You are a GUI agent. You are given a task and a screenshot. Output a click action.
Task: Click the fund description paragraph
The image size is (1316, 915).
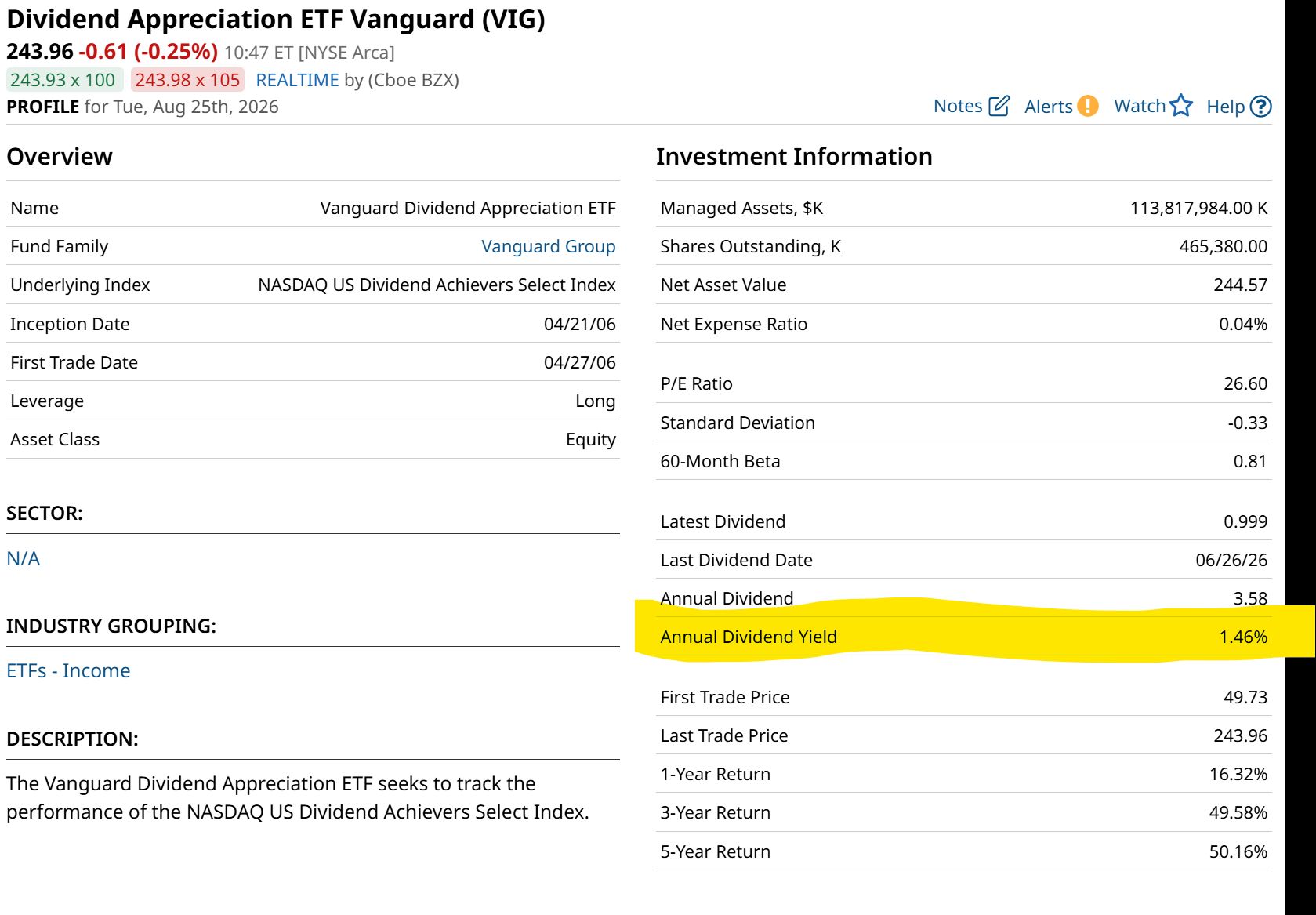[298, 797]
